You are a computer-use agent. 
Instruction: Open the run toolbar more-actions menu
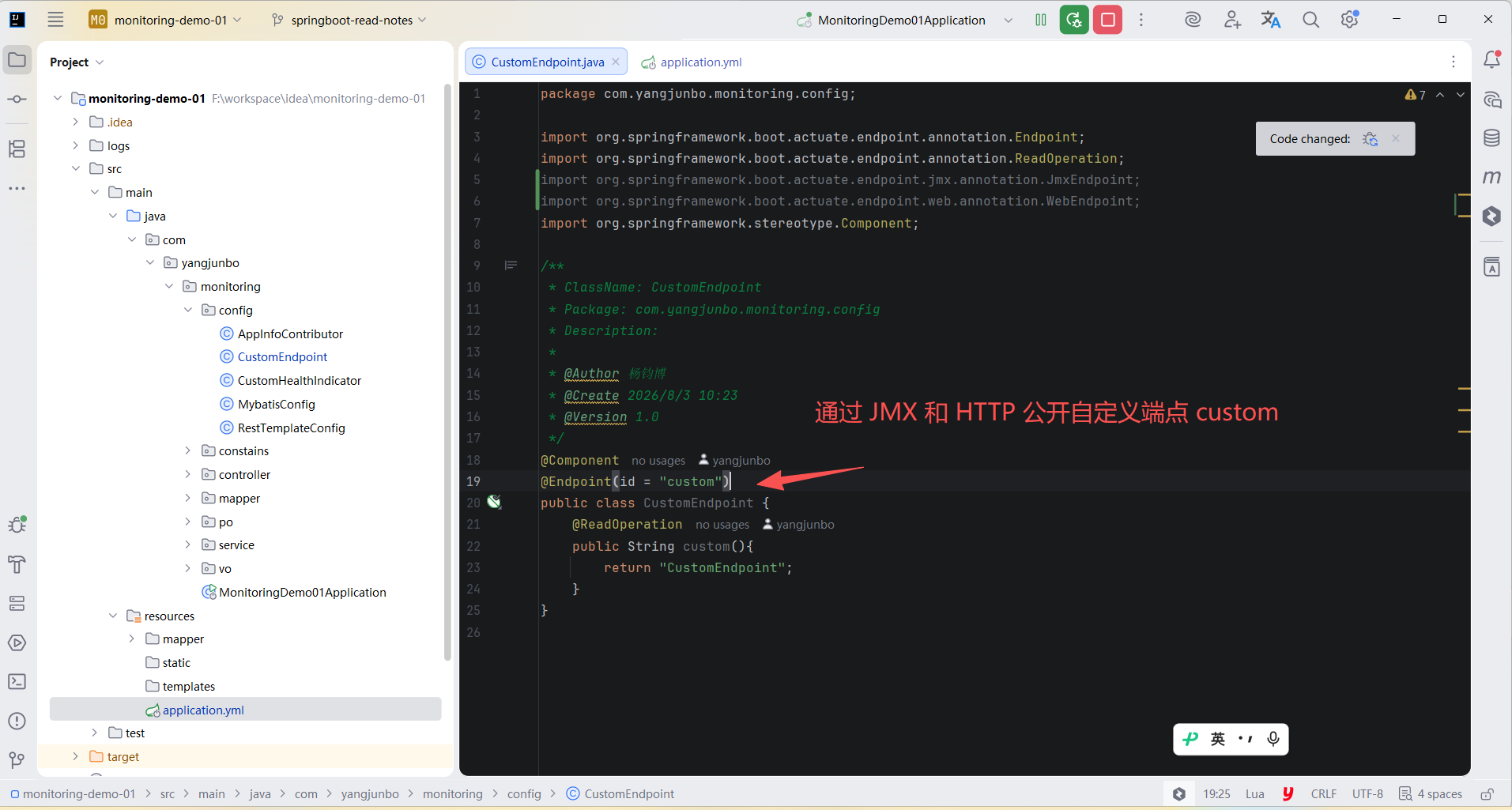pos(1141,20)
